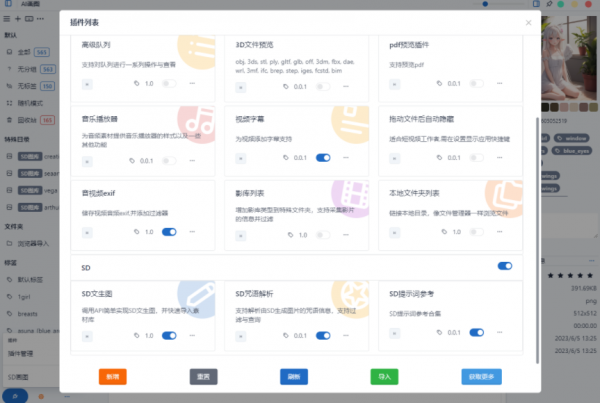This screenshot has height=403, width=600.
Task: Click the orange 新增 button
Action: pyautogui.click(x=112, y=377)
